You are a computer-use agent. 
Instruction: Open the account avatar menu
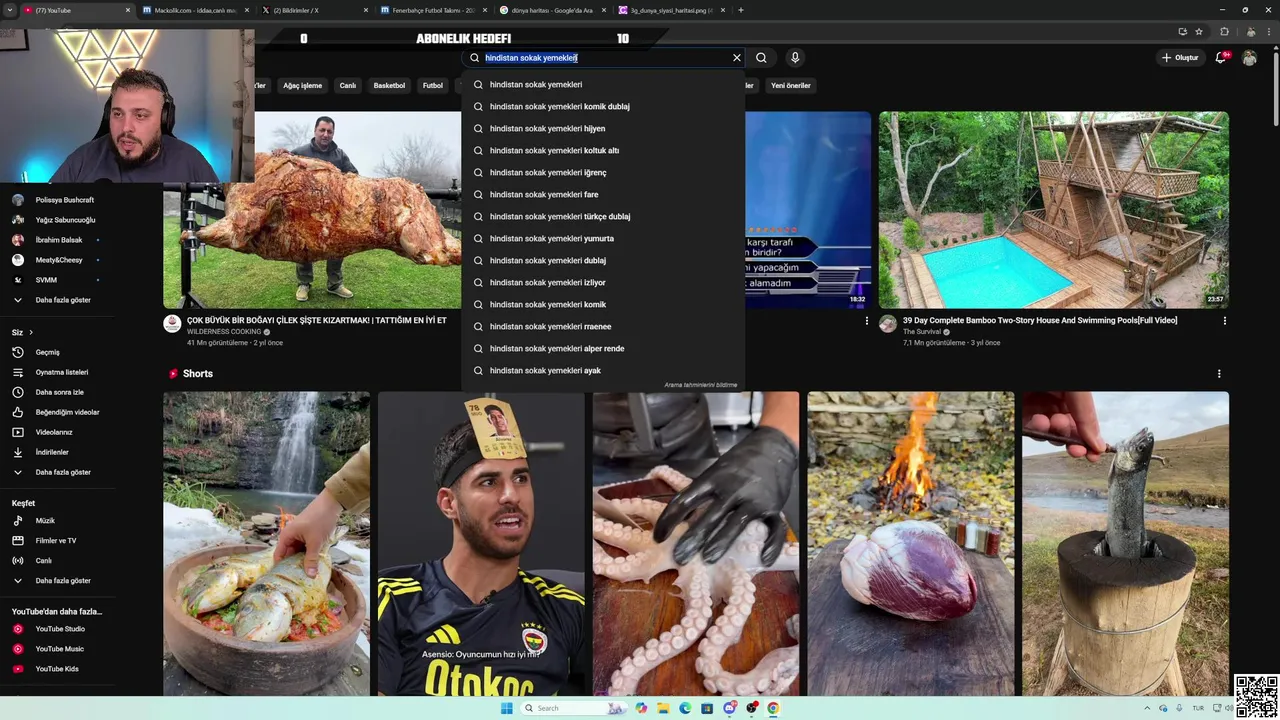pos(1250,58)
